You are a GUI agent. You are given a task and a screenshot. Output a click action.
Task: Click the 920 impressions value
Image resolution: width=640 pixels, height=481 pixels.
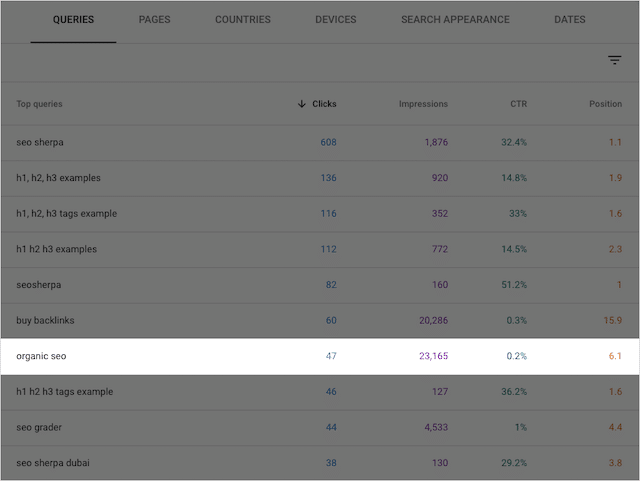[x=440, y=178]
